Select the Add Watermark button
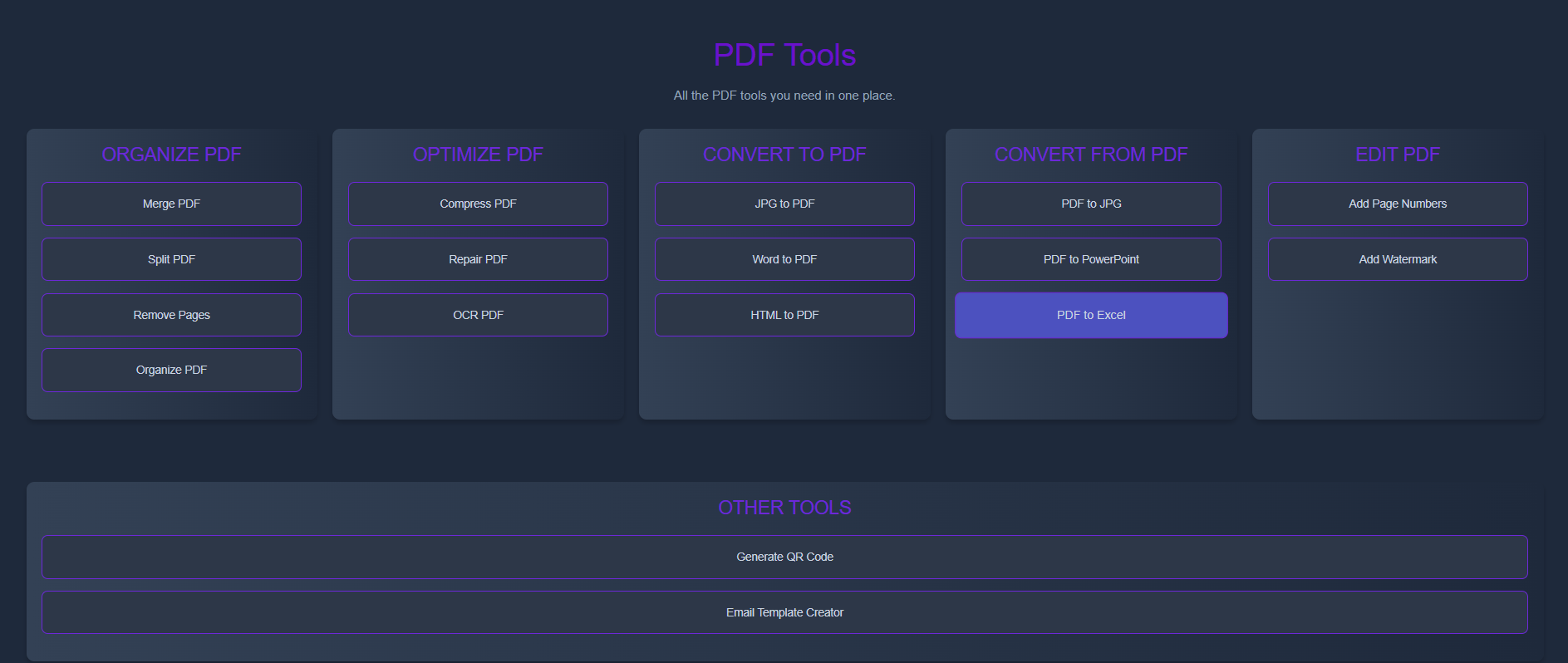 (x=1398, y=259)
